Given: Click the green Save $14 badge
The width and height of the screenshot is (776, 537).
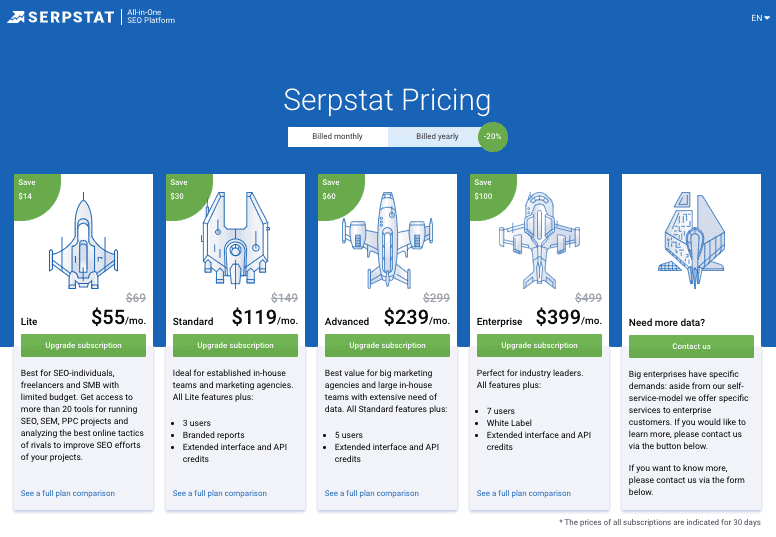Looking at the screenshot, I should click(x=30, y=189).
